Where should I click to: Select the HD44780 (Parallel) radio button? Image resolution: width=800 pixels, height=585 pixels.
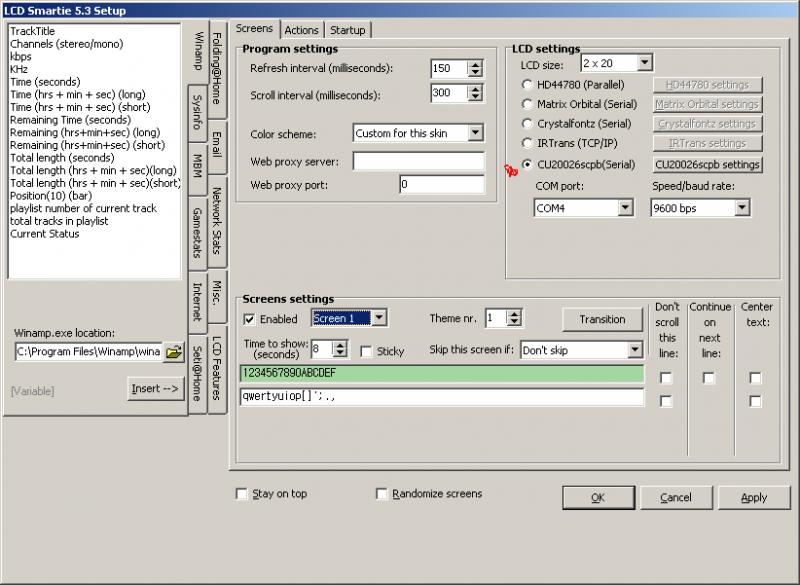[x=527, y=85]
